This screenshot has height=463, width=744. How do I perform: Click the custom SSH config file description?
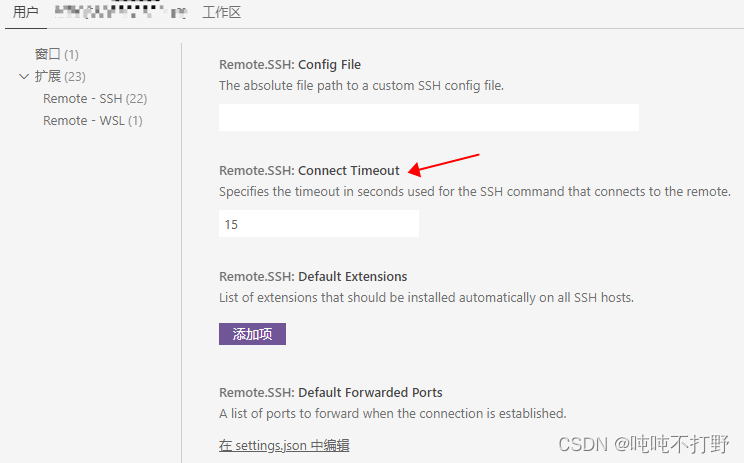pyautogui.click(x=361, y=86)
